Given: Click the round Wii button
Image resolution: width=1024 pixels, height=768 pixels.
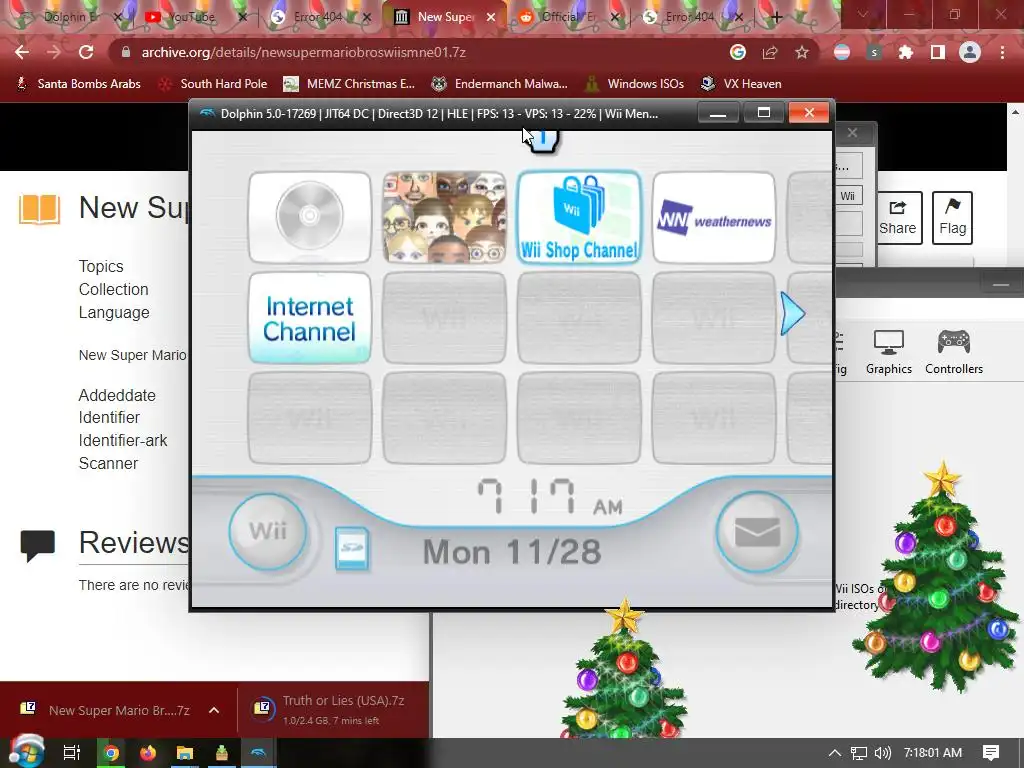Looking at the screenshot, I should tap(268, 532).
